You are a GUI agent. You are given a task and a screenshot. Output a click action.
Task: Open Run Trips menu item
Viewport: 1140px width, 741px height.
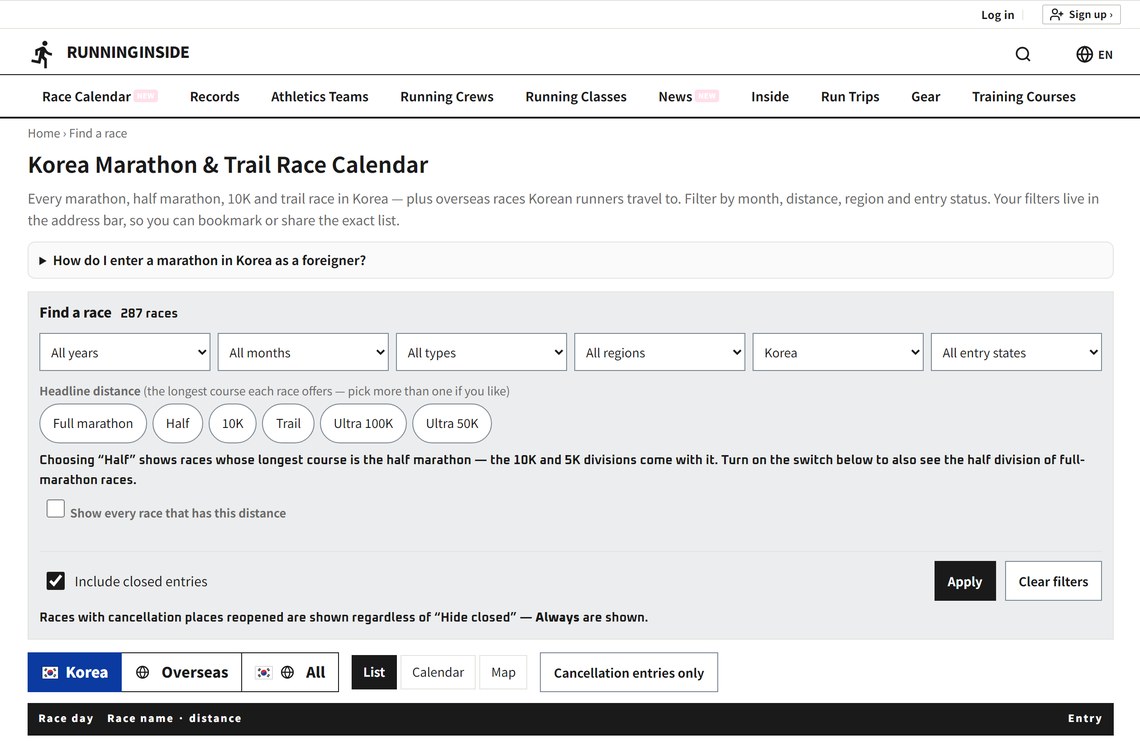(x=850, y=97)
